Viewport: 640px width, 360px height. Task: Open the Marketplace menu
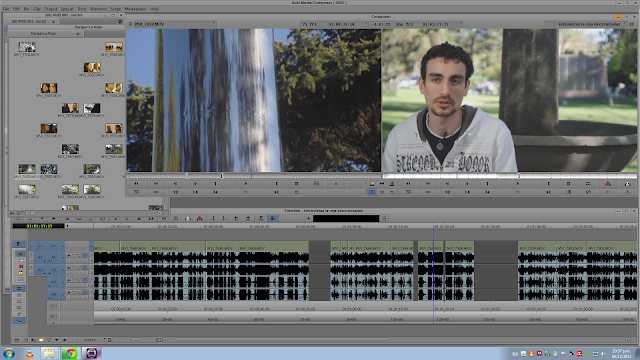click(x=135, y=9)
